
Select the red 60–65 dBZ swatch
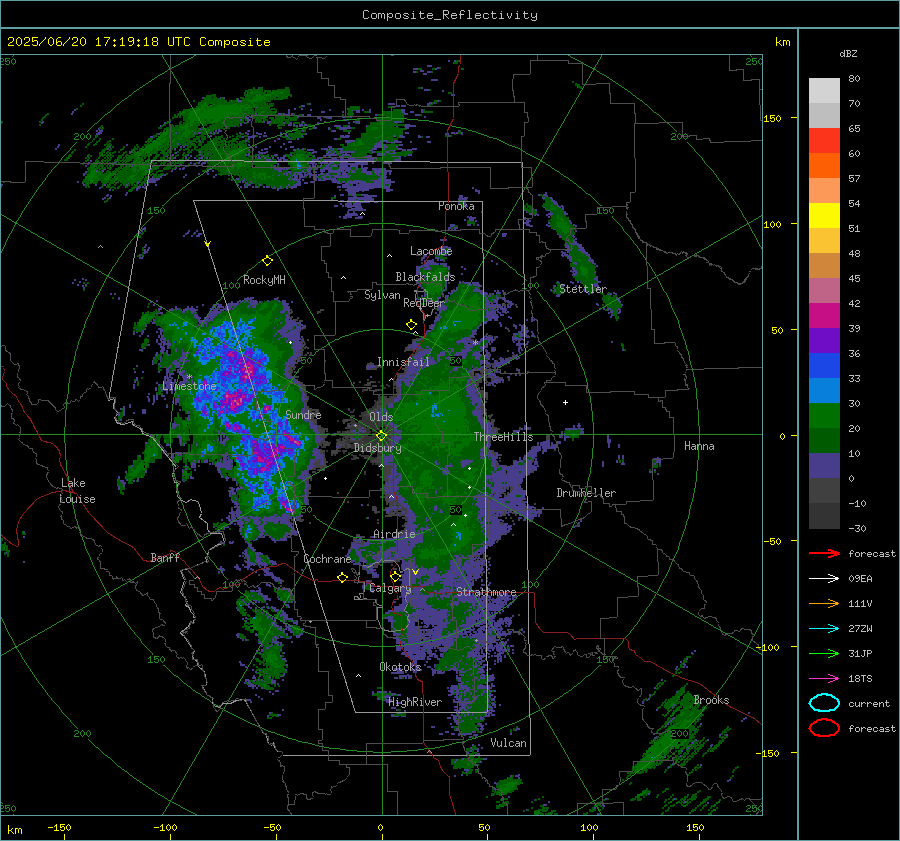[824, 141]
